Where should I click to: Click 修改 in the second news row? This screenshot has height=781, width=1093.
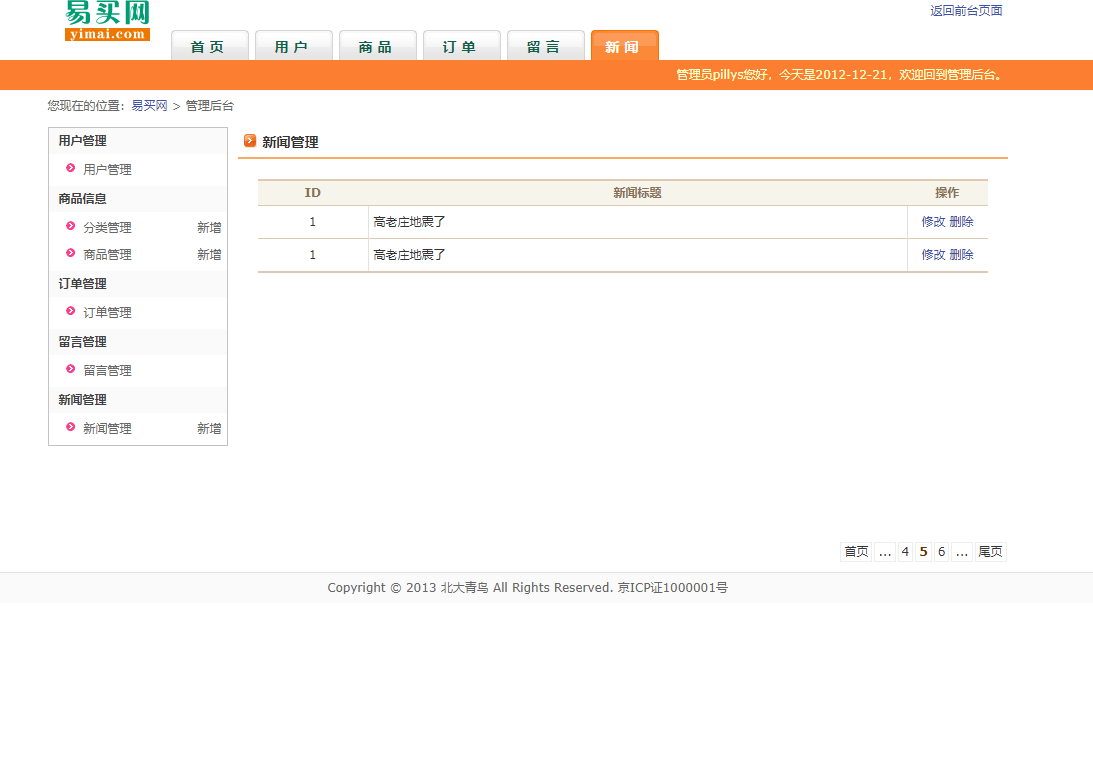click(x=933, y=255)
